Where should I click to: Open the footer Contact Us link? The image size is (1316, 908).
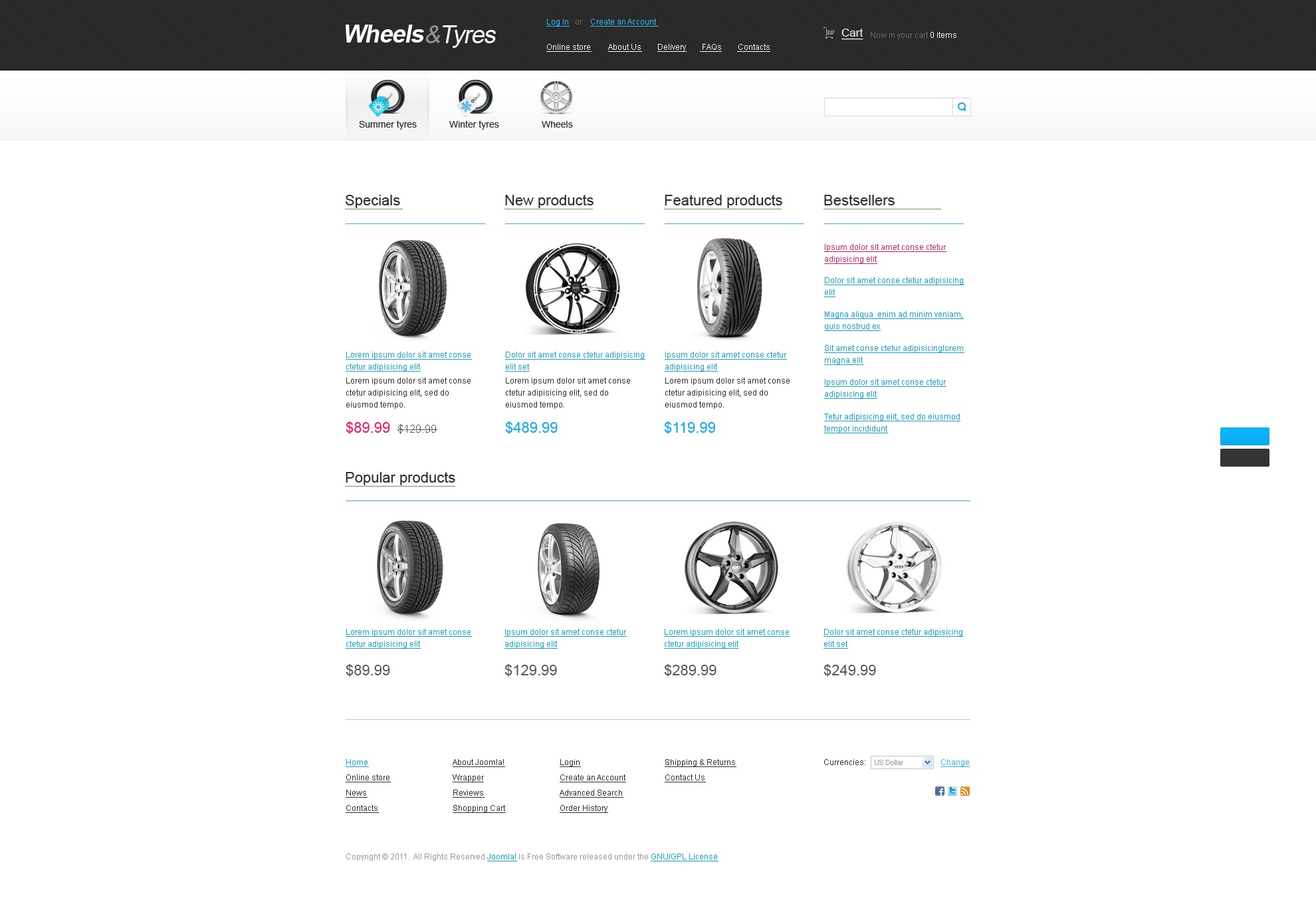click(685, 778)
